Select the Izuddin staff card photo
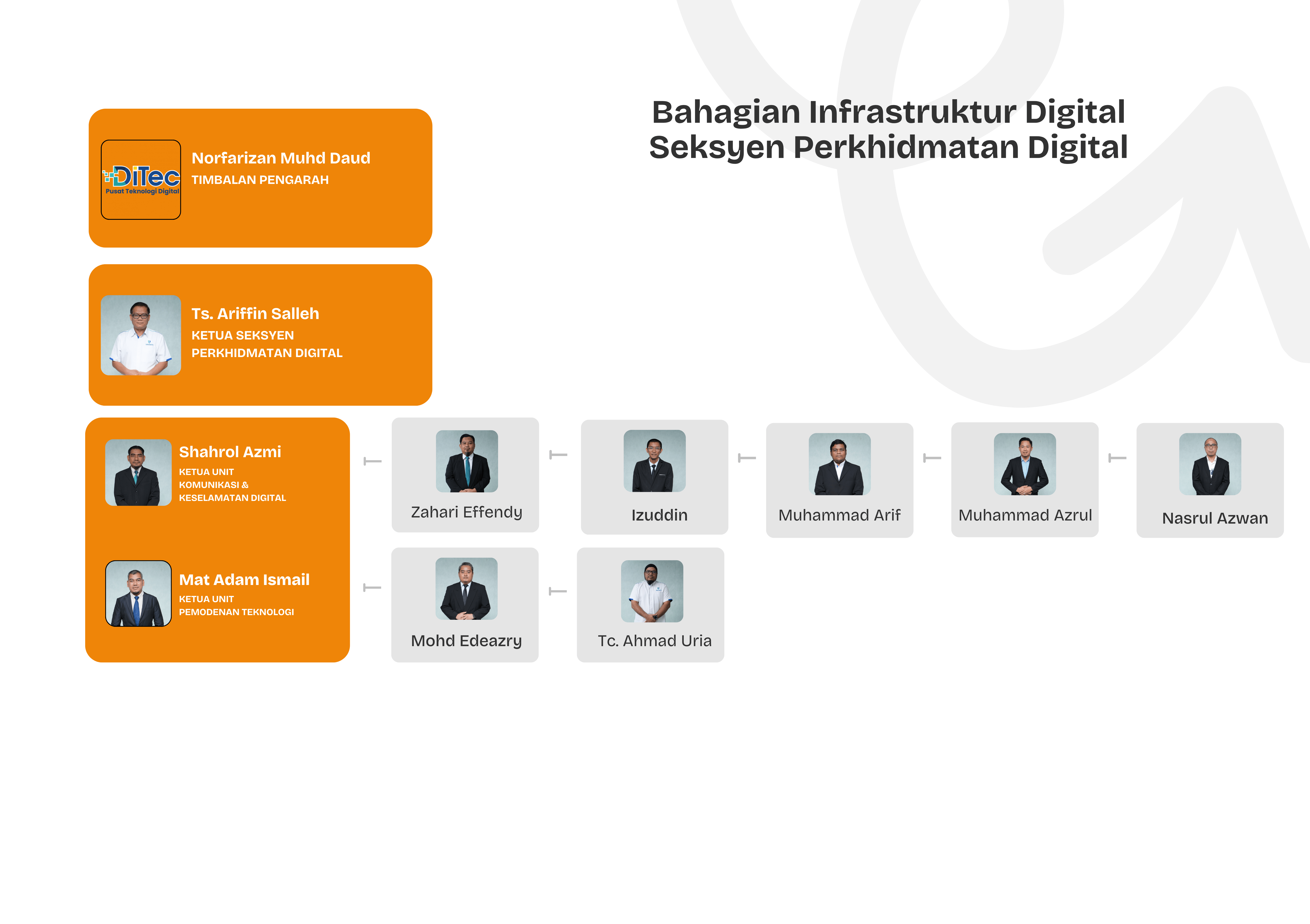Viewport: 1310px width, 924px height. point(654,461)
